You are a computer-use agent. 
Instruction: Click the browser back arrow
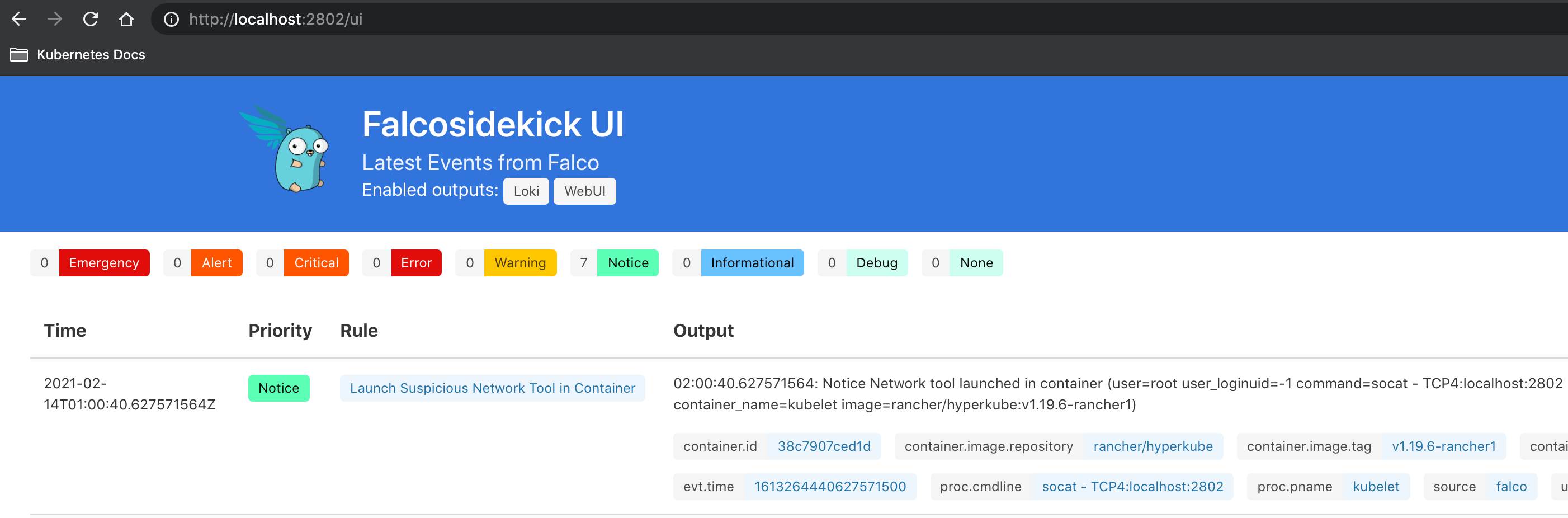(20, 19)
